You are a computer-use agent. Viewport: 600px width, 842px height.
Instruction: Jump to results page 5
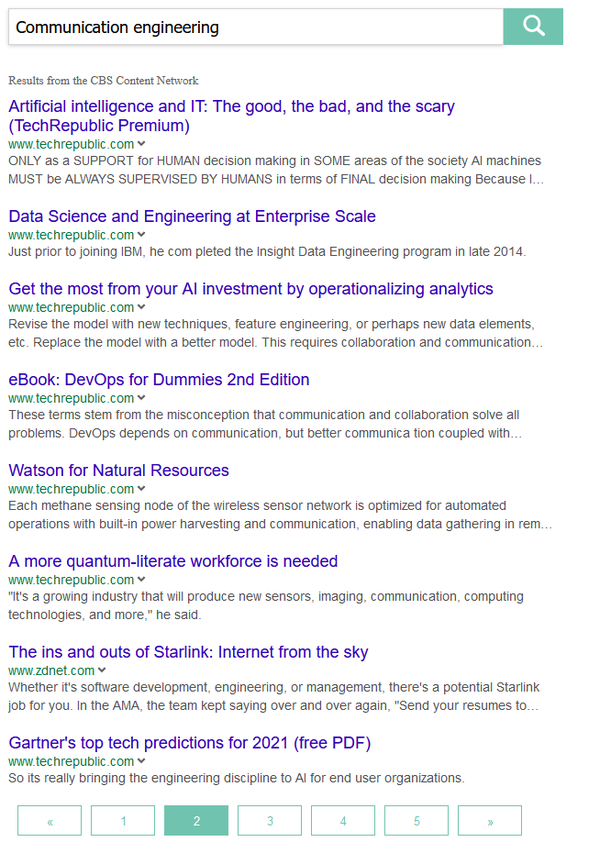click(x=416, y=821)
